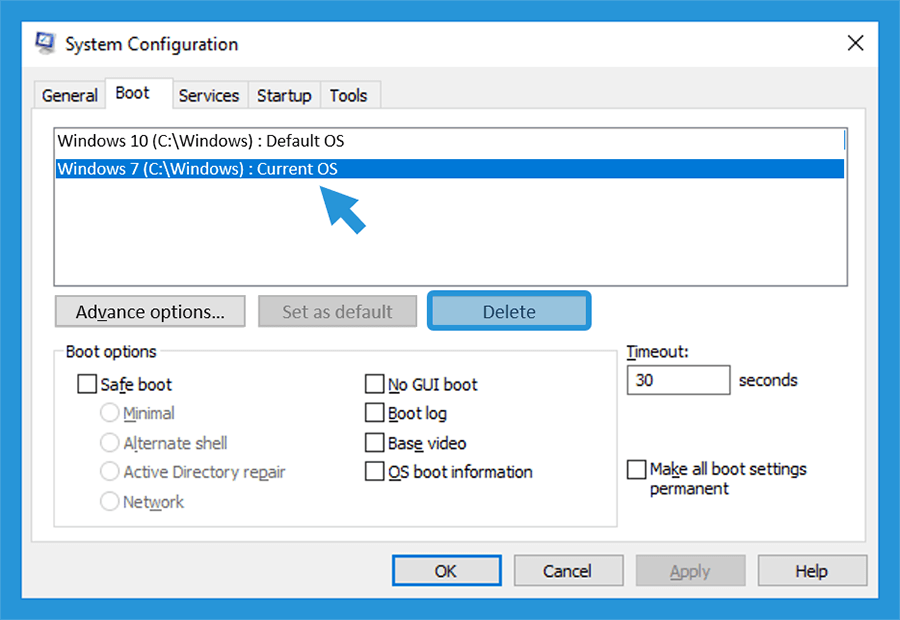Click the System Configuration title bar icon

coord(45,44)
